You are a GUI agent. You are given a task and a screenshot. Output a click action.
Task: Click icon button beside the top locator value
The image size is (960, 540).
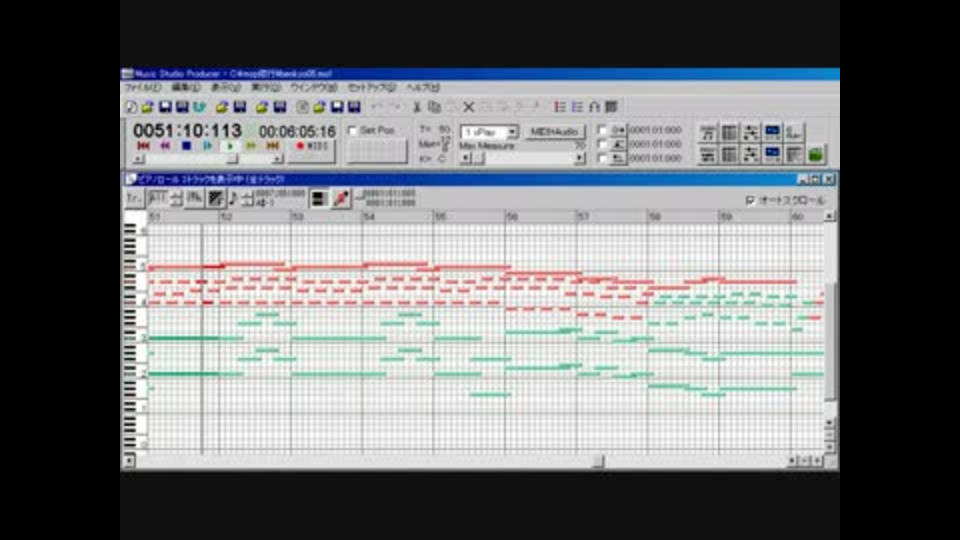pyautogui.click(x=618, y=130)
